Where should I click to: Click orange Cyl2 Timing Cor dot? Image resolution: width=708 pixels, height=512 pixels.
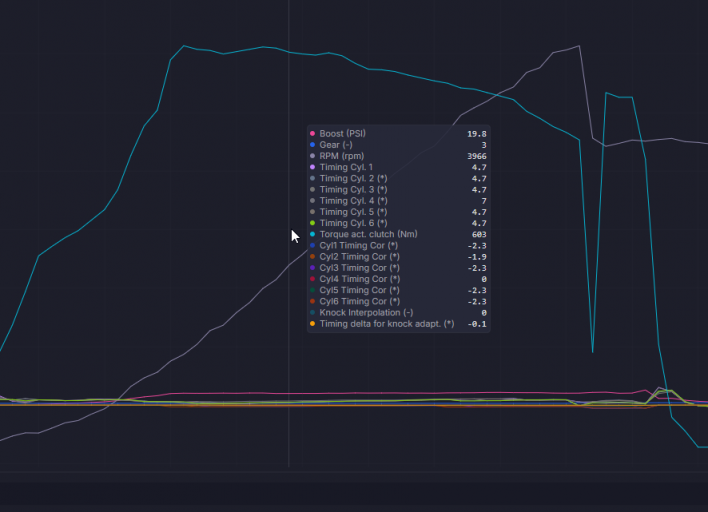point(312,256)
